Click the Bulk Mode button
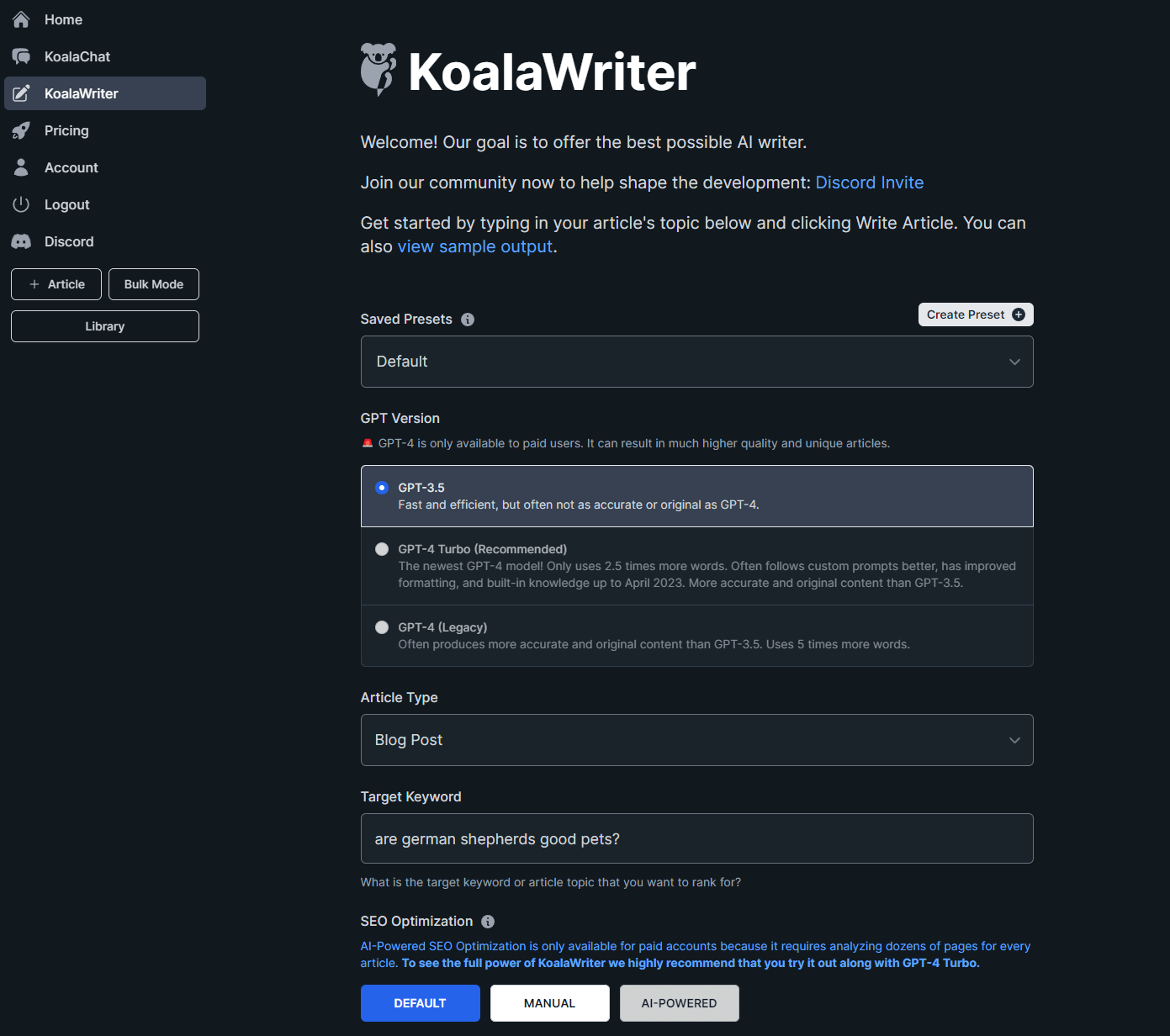 (154, 284)
